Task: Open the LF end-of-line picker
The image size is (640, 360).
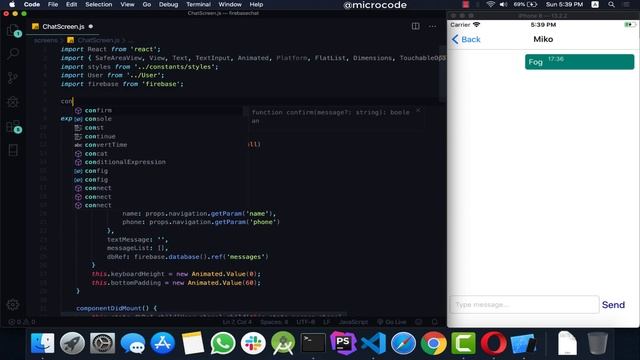Action: pos(327,322)
